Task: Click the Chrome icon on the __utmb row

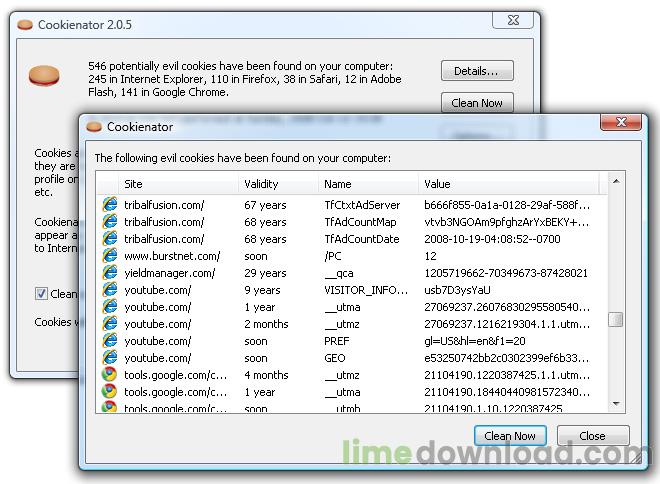Action: [x=109, y=407]
